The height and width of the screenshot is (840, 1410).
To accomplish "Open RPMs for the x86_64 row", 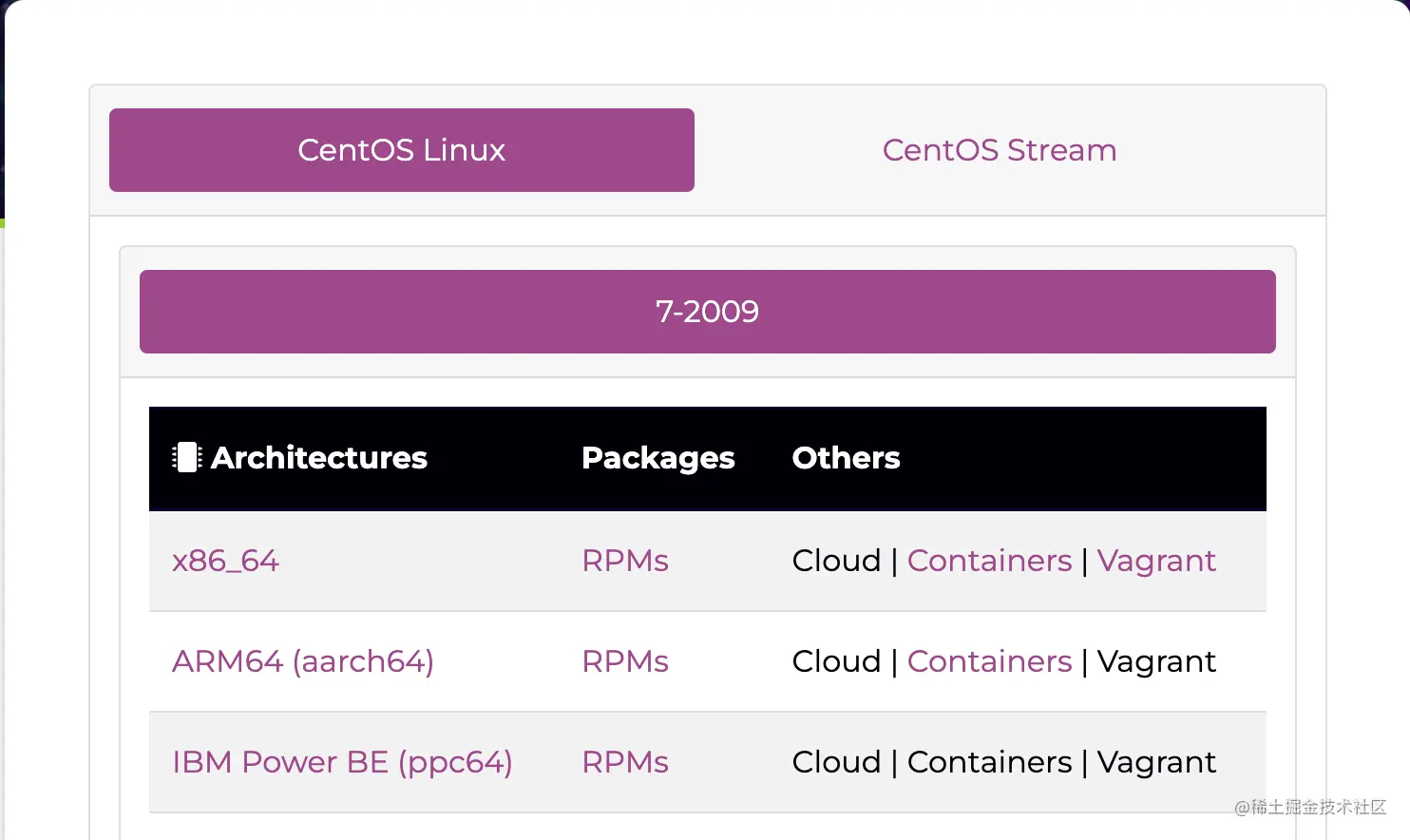I will (x=624, y=561).
